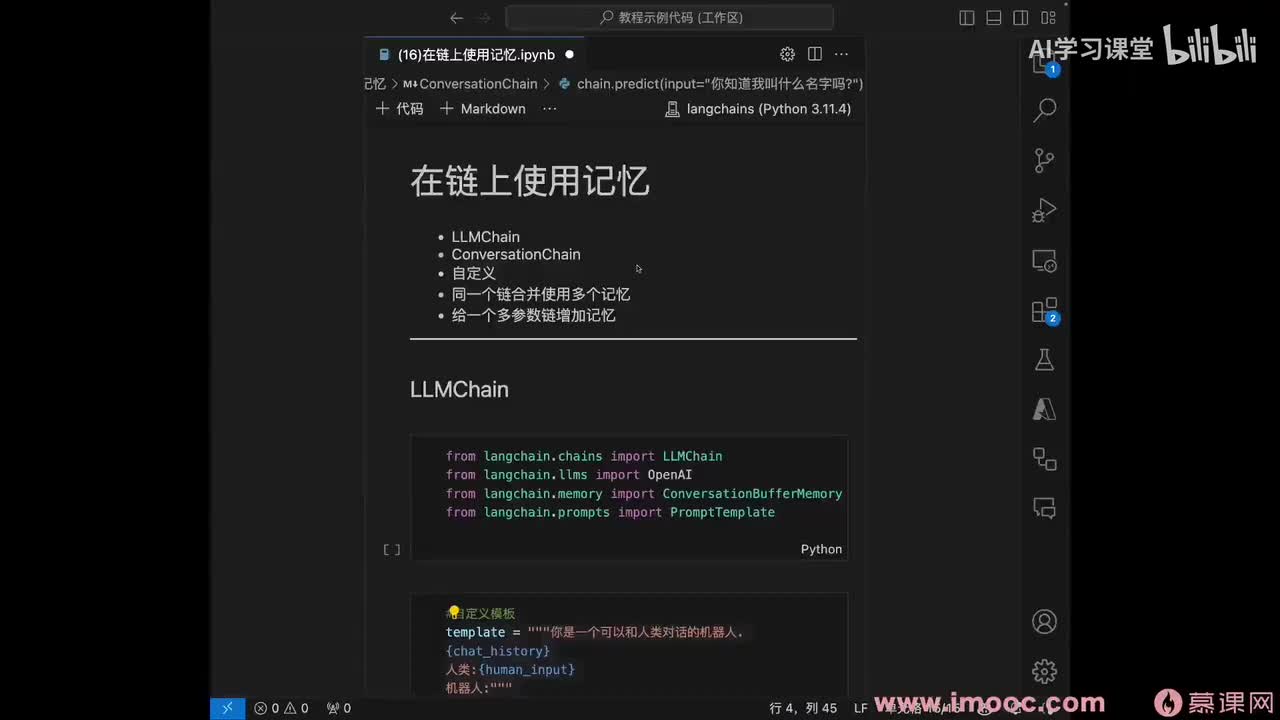
Task: Click the remote window indicator in status bar
Action: (227, 708)
